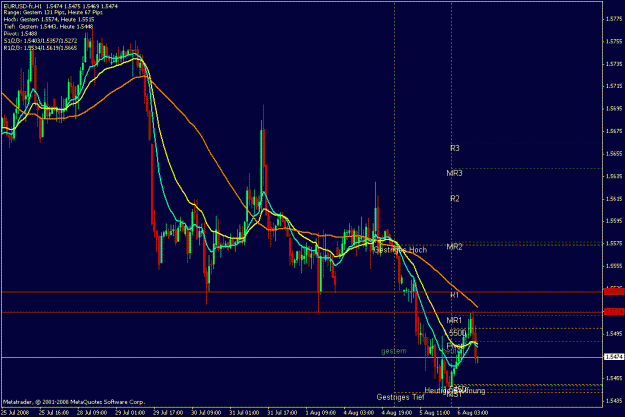Click the 1.5635 price axis label

coord(614,176)
